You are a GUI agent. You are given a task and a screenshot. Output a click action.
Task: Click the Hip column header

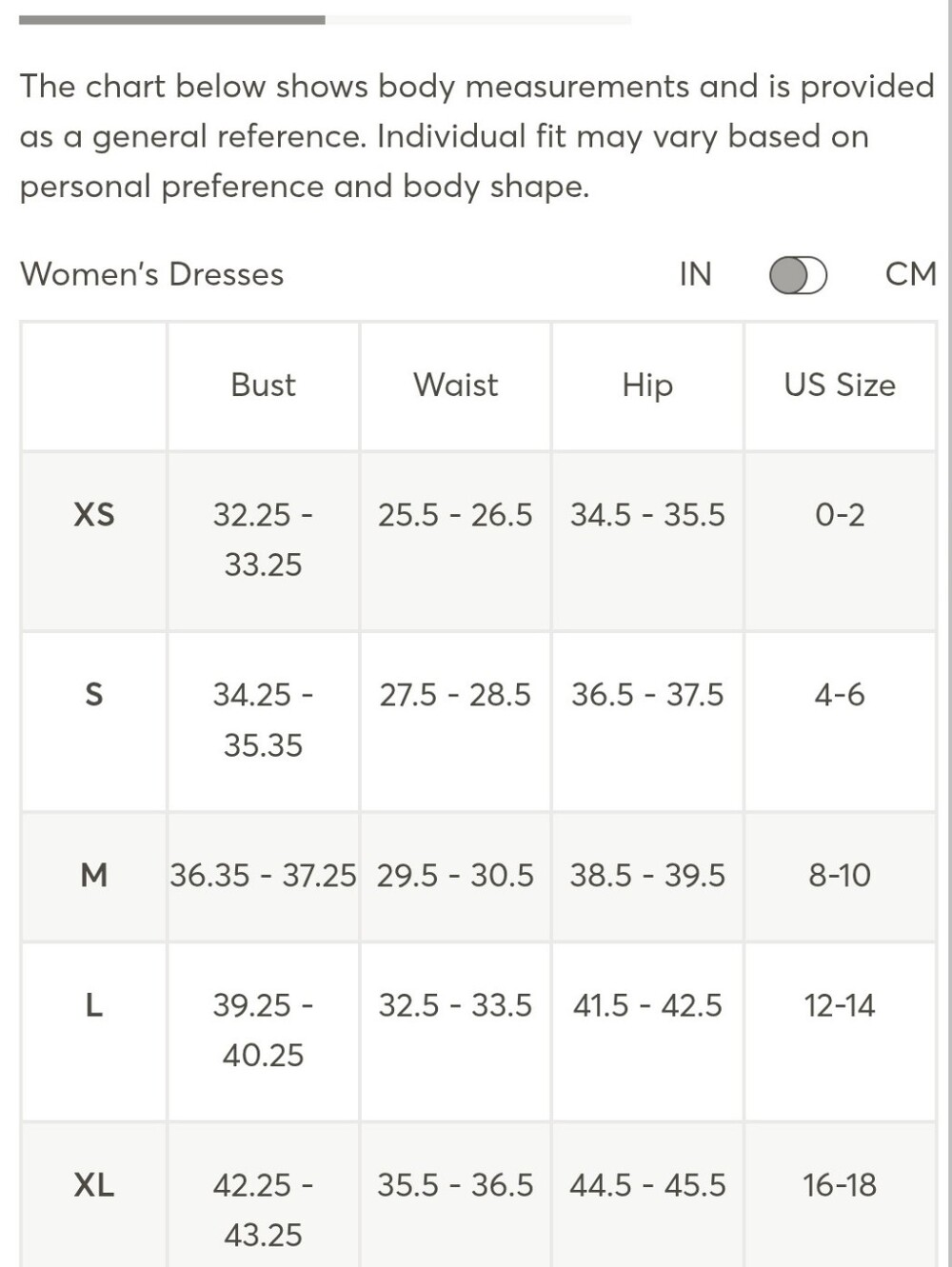[x=647, y=386]
